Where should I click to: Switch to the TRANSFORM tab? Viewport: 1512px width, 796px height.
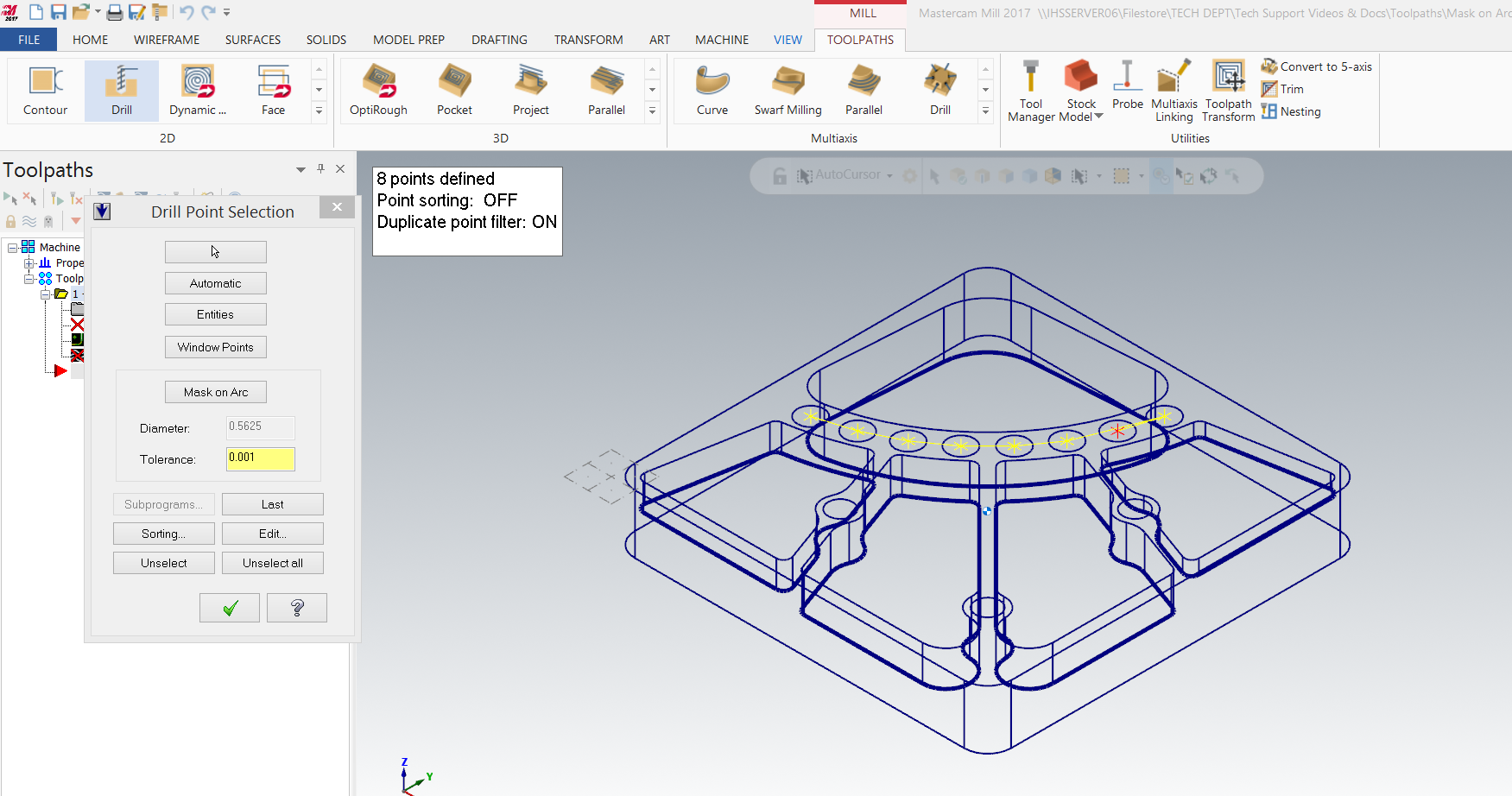[x=589, y=40]
